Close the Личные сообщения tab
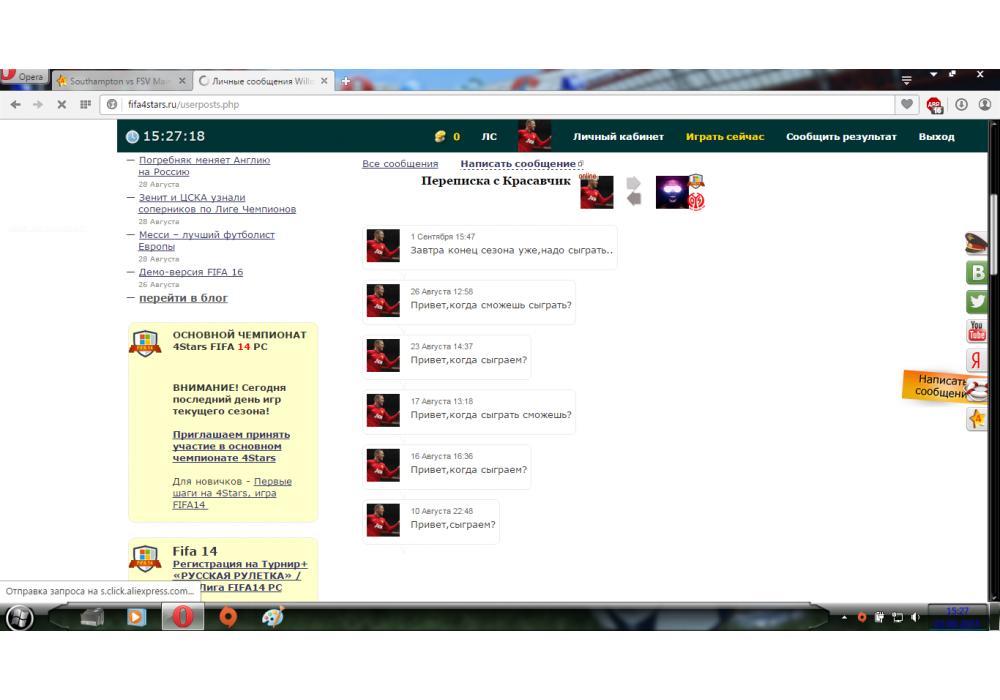Viewport: 1000px width, 700px height. point(324,81)
